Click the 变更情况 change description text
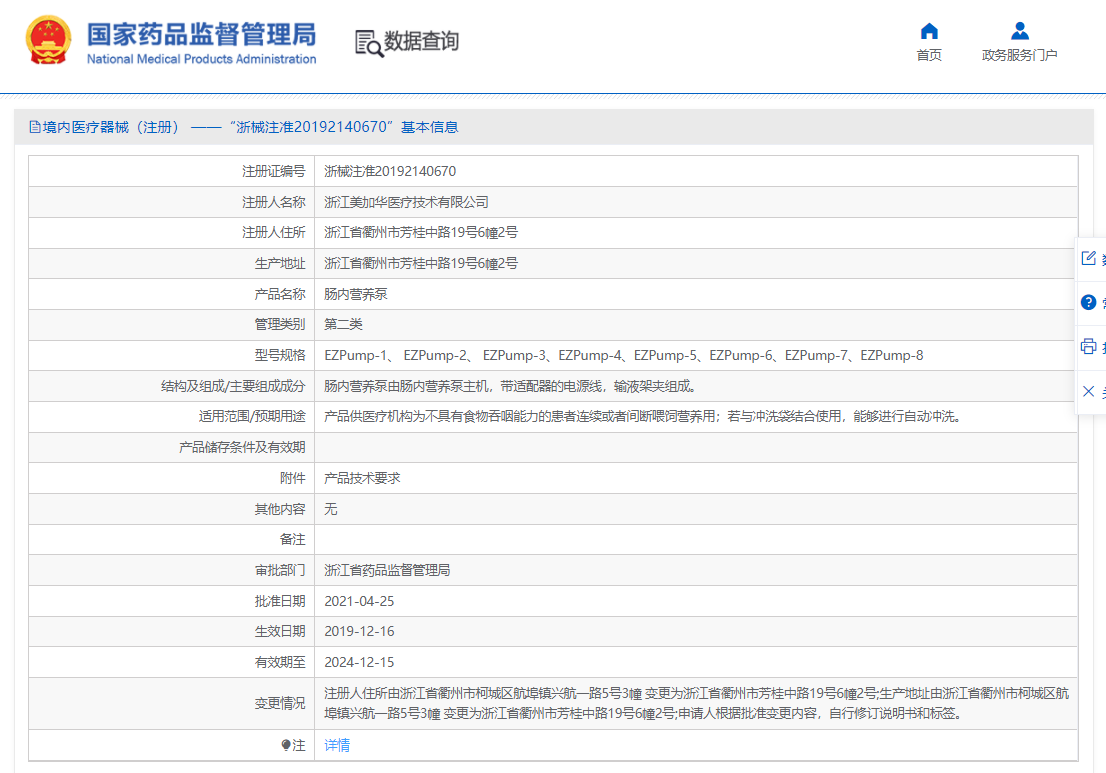 point(696,704)
